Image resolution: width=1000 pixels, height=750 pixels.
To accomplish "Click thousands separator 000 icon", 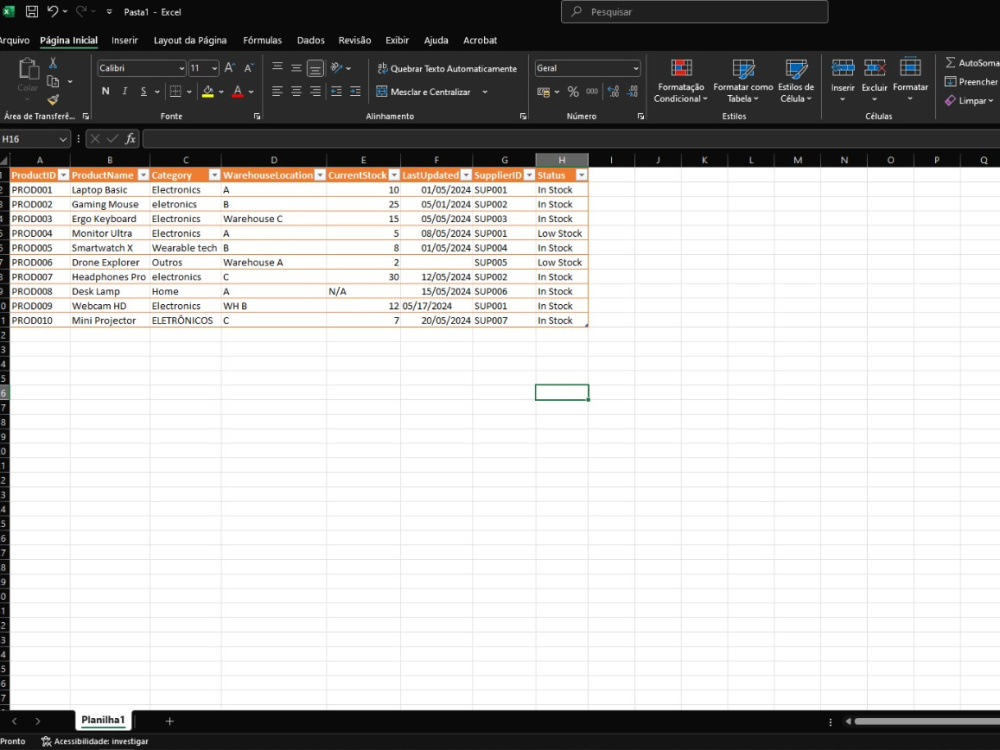I will tap(592, 91).
